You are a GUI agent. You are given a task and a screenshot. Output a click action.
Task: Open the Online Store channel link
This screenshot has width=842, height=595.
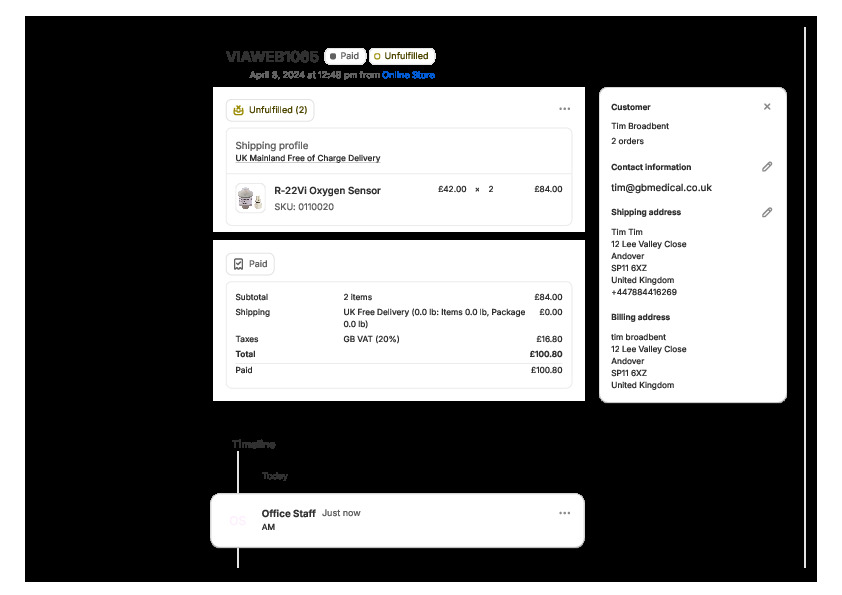click(x=408, y=75)
